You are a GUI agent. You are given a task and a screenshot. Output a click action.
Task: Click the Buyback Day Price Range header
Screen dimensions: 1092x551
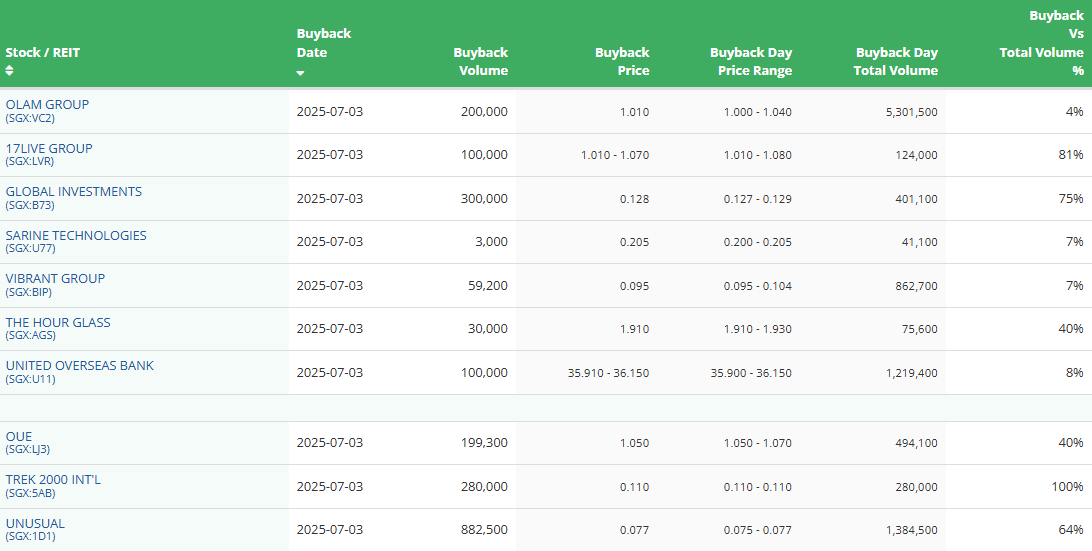[x=751, y=61]
